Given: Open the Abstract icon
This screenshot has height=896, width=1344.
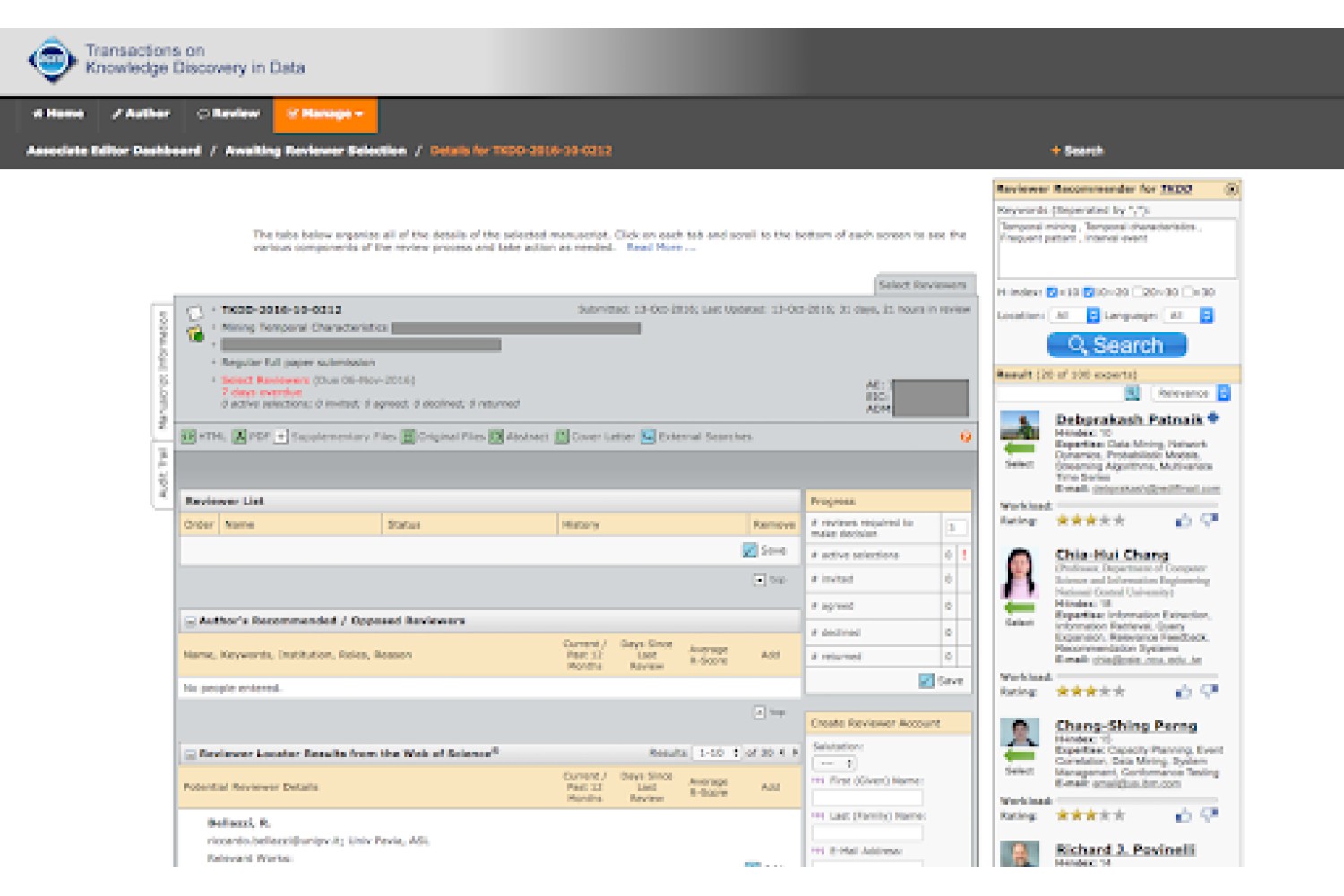Looking at the screenshot, I should coord(496,436).
